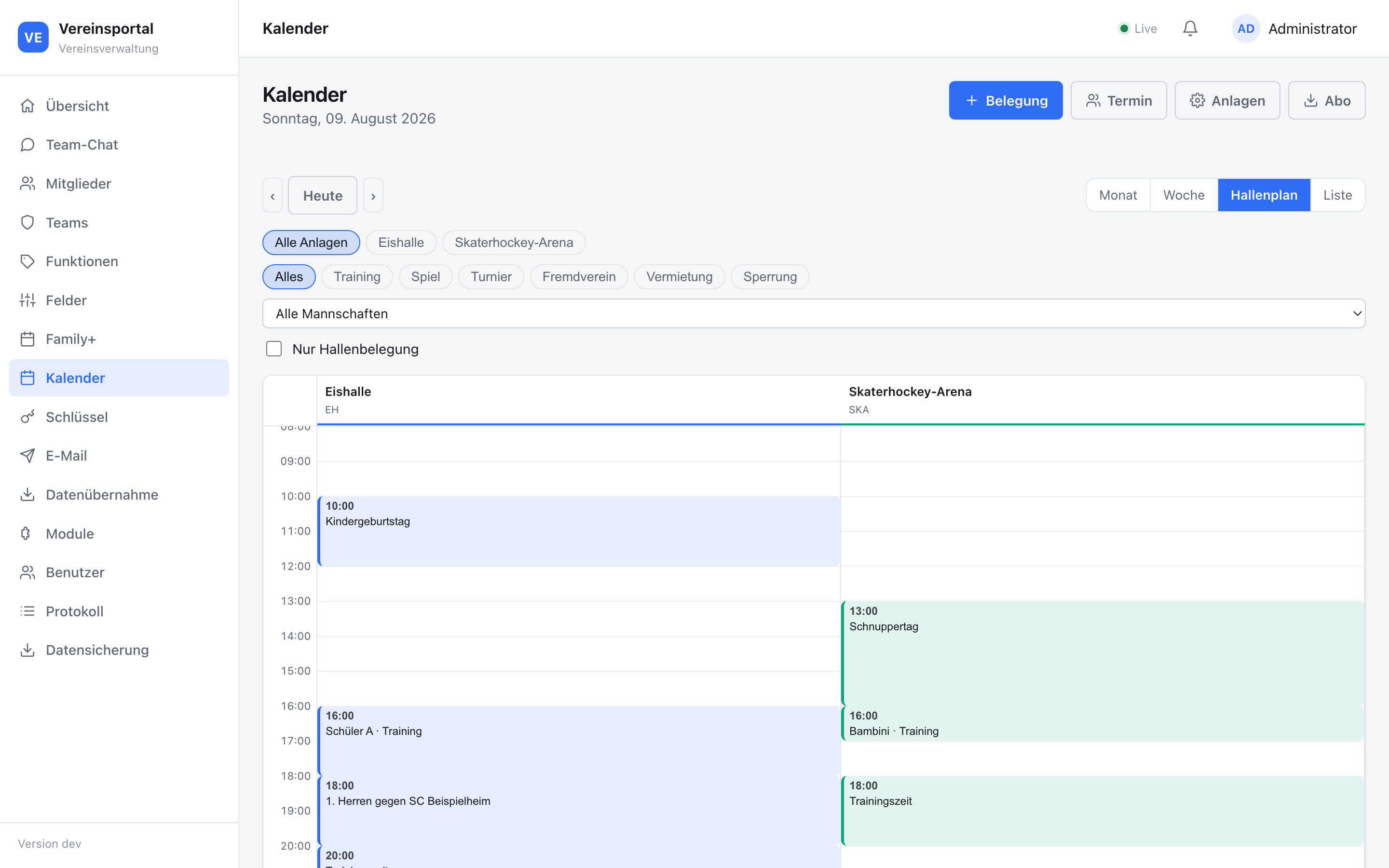
Task: Click the Termin button
Action: (1118, 100)
